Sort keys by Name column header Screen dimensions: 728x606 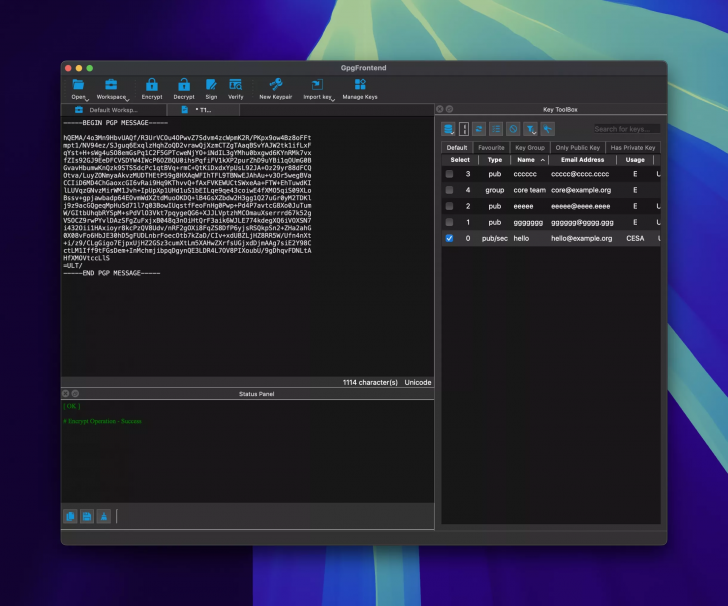(x=530, y=160)
